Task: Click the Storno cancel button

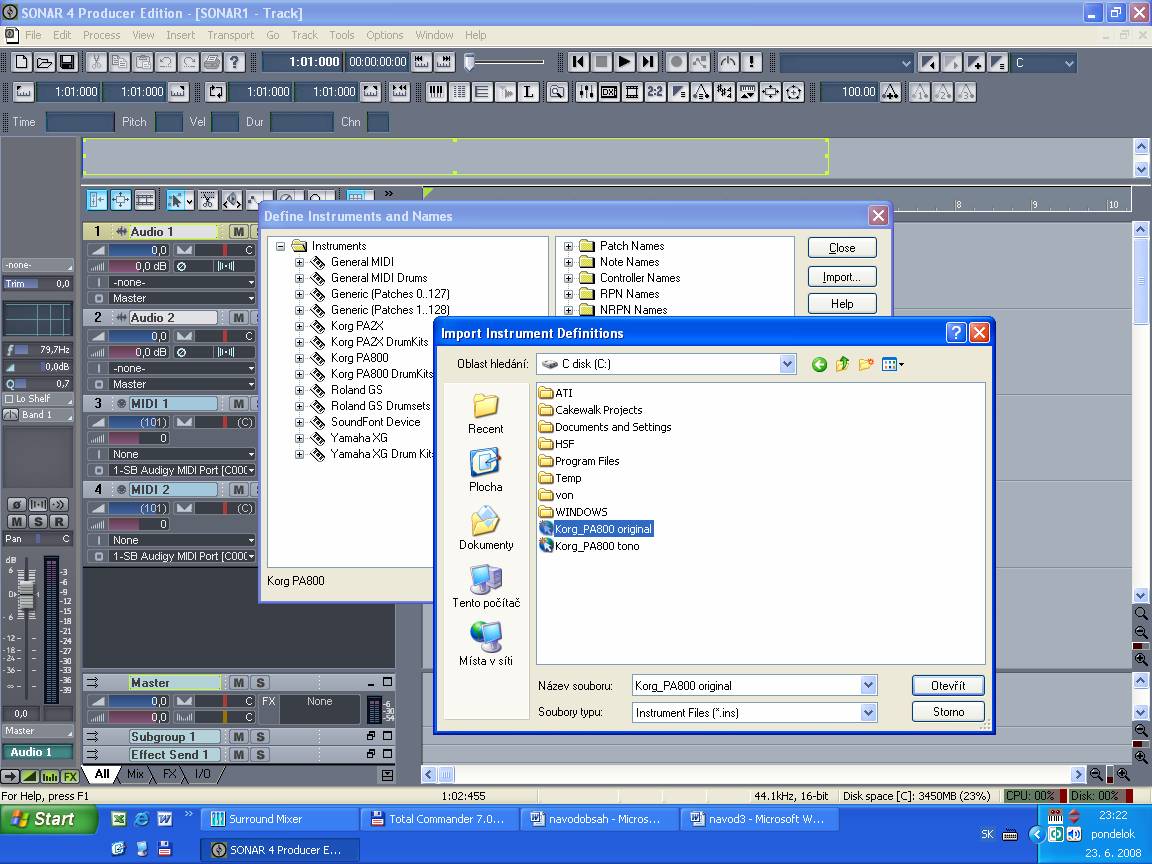Action: pos(948,712)
